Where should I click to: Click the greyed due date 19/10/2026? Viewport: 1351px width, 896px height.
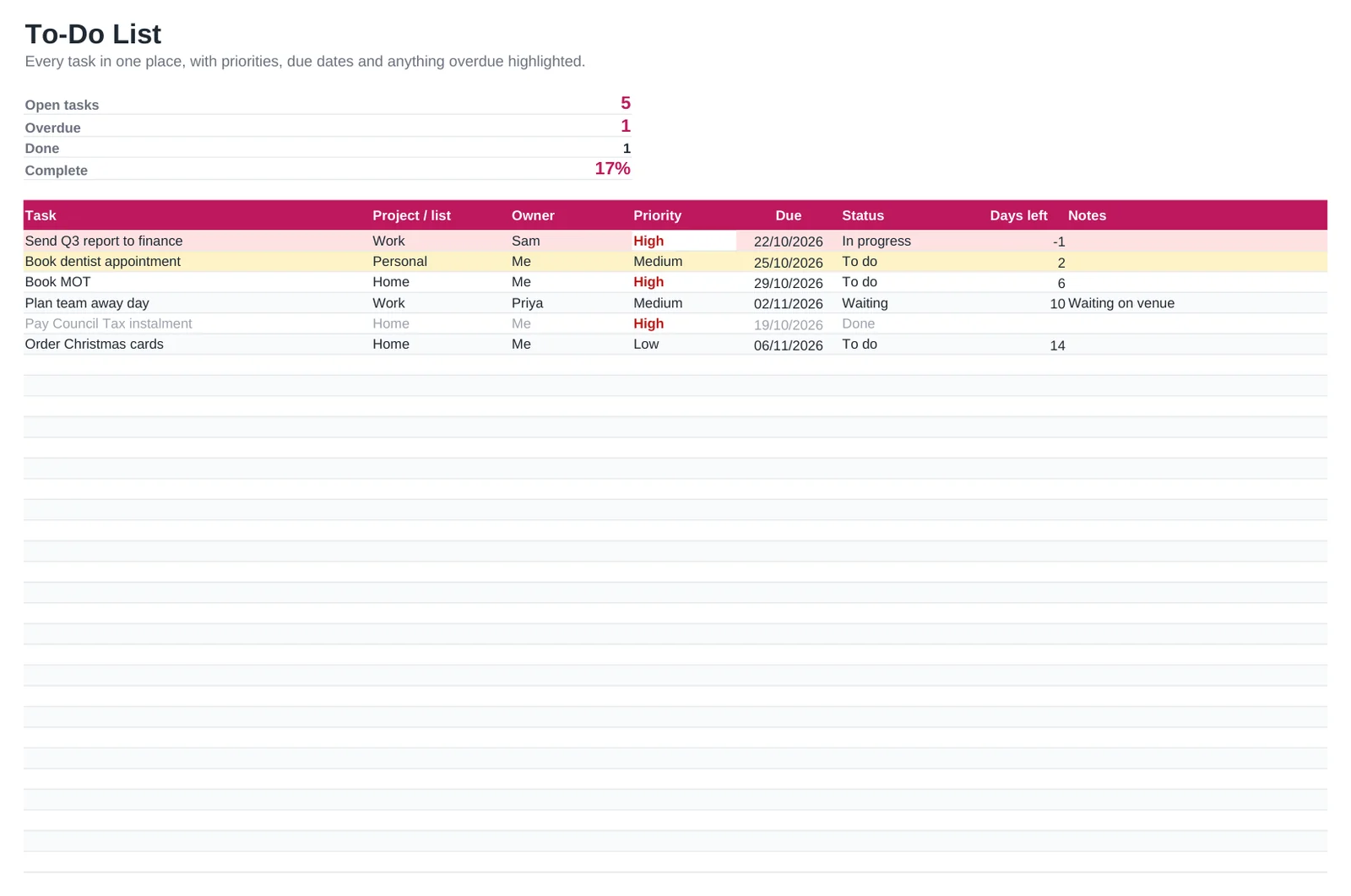(788, 324)
